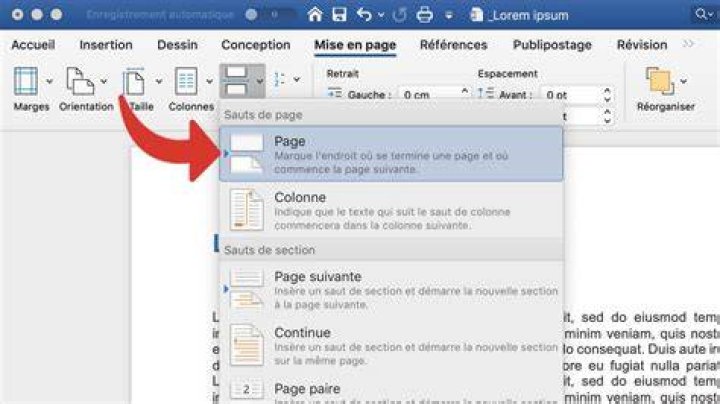
Task: Click the Marges icon
Action: click(26, 81)
